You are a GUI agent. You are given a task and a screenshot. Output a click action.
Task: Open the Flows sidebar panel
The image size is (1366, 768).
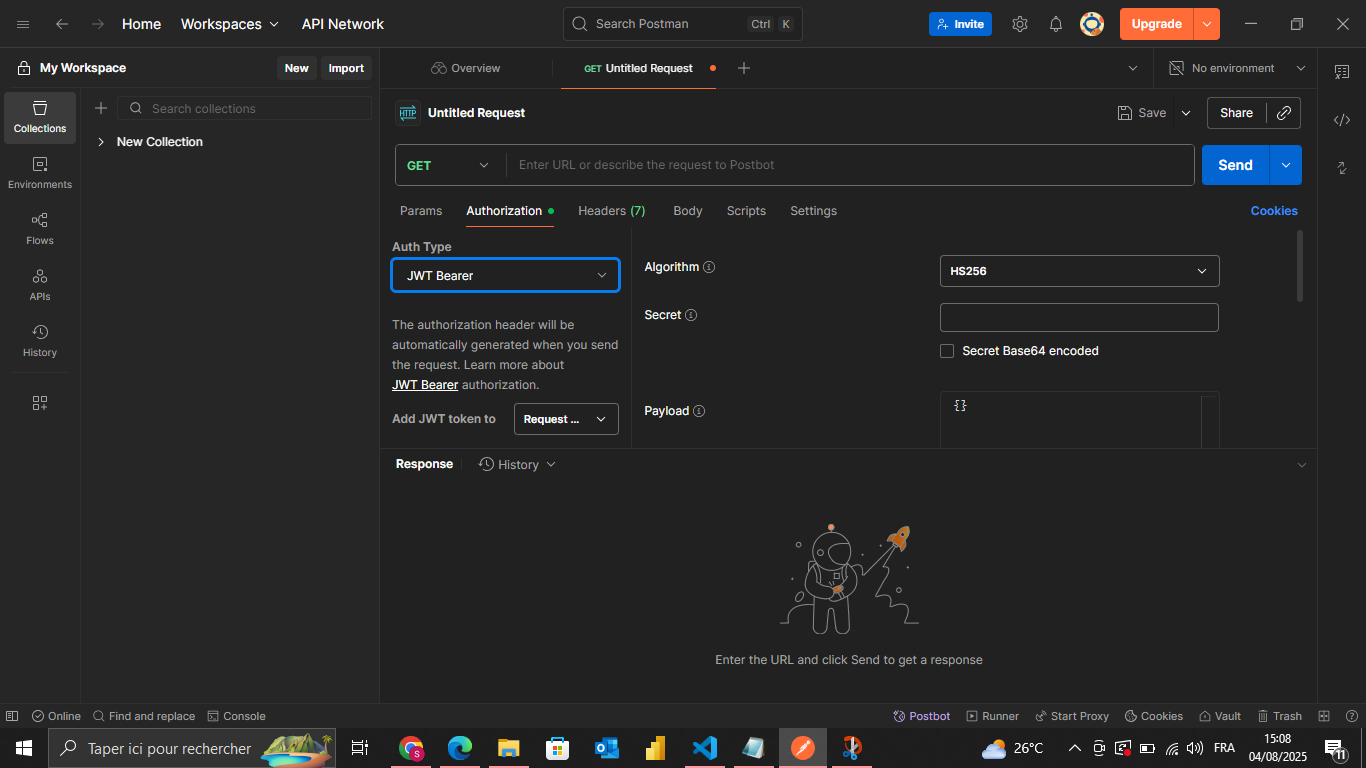point(40,230)
